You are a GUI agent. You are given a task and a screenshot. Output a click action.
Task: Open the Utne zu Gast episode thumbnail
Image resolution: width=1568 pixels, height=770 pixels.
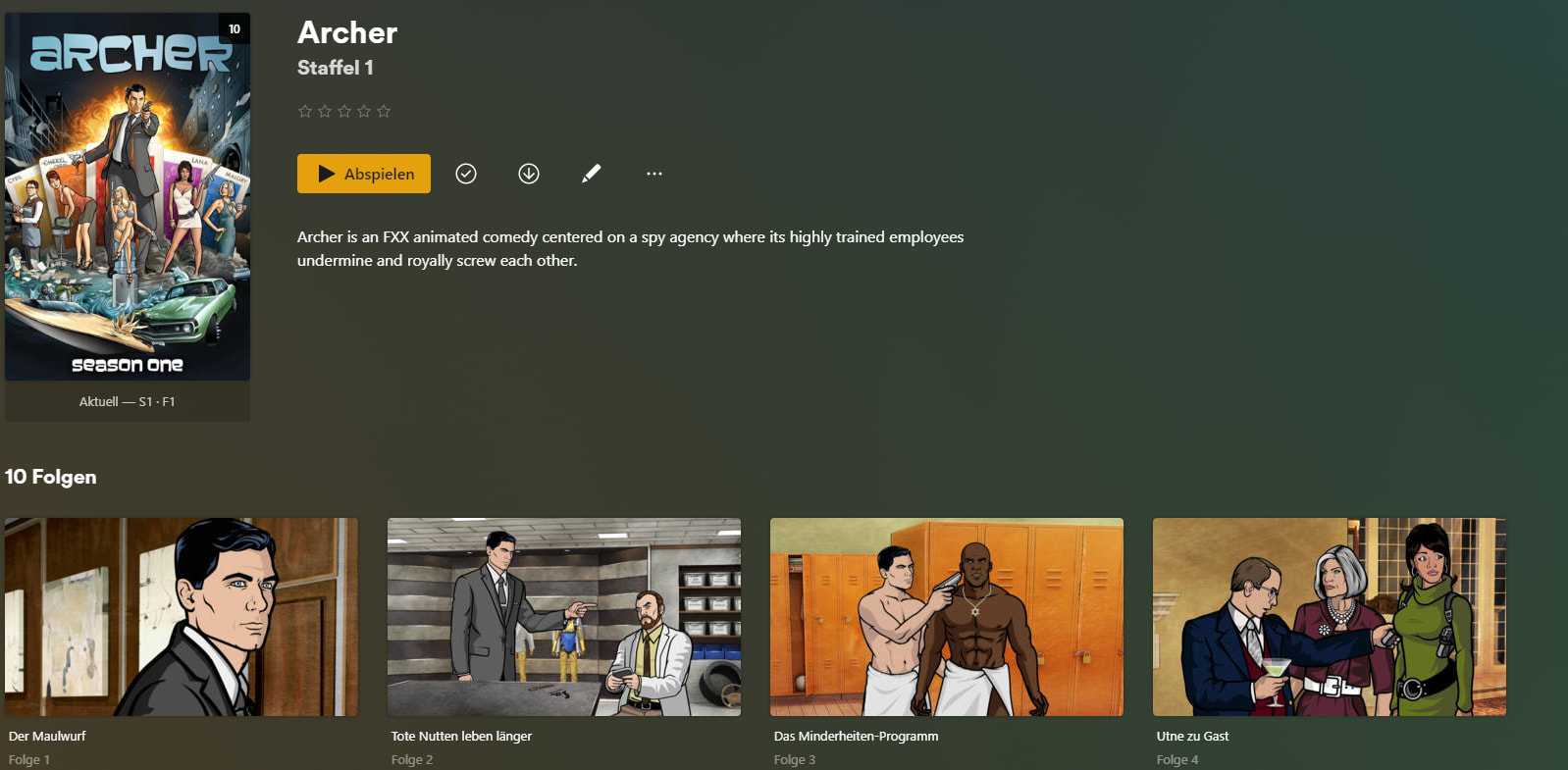(1330, 617)
